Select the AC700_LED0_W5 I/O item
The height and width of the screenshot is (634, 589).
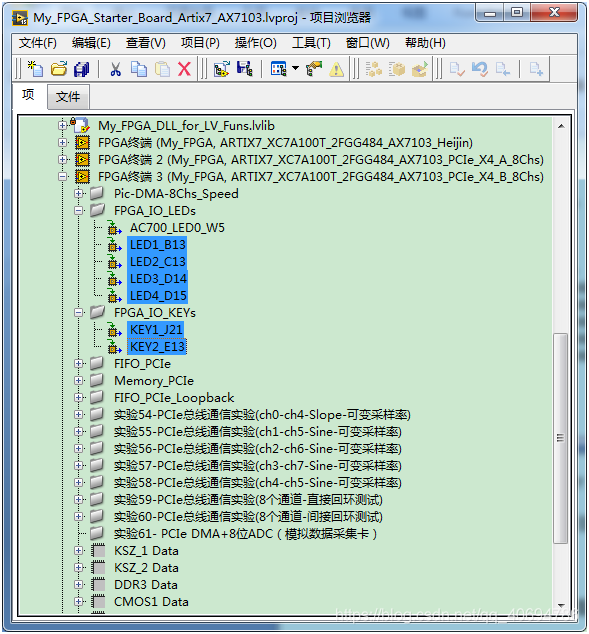pyautogui.click(x=177, y=228)
